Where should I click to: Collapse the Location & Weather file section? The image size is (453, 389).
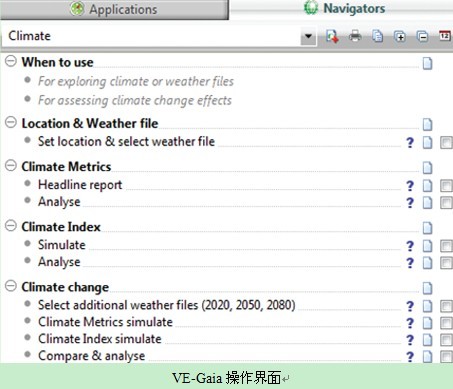11,122
